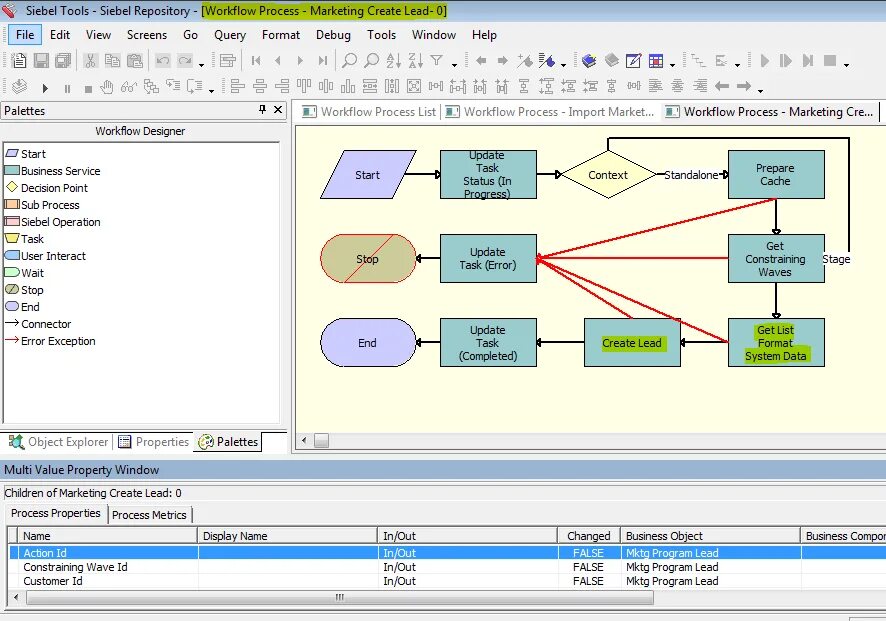Open dropdown arrow after debug stop square
Screen dimensions: 886x621
point(846,65)
